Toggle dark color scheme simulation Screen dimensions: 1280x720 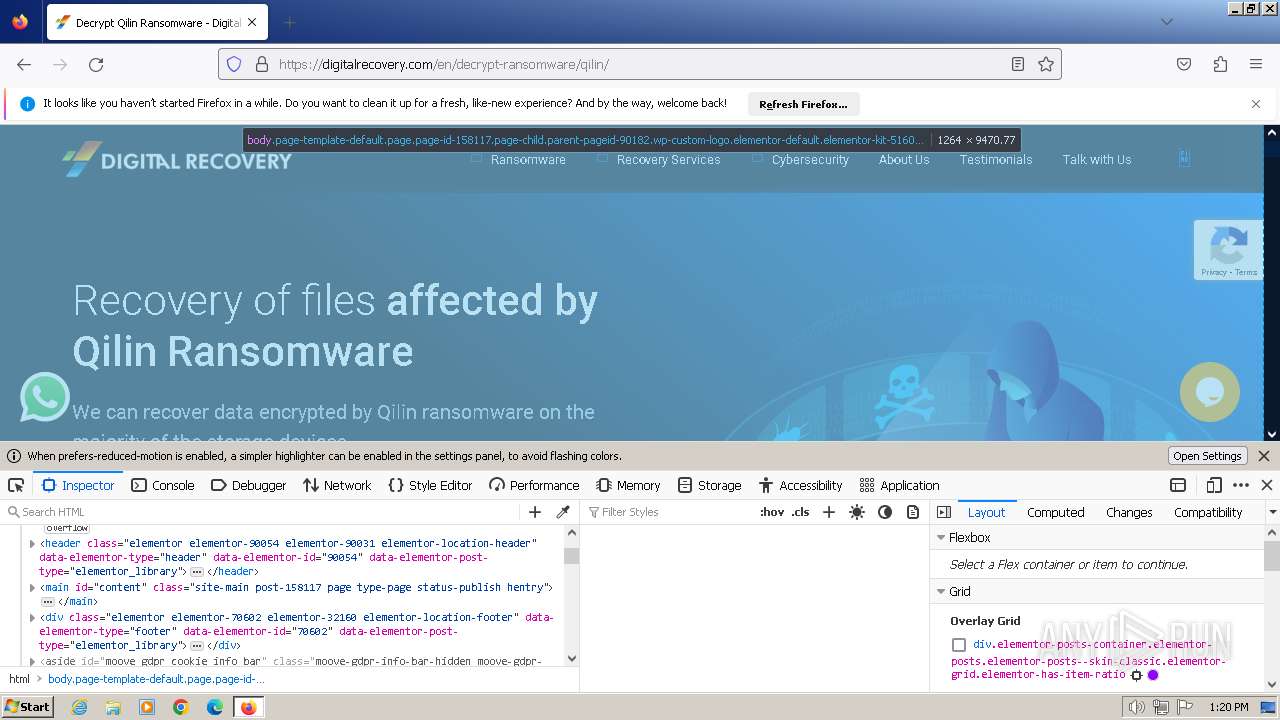[885, 512]
